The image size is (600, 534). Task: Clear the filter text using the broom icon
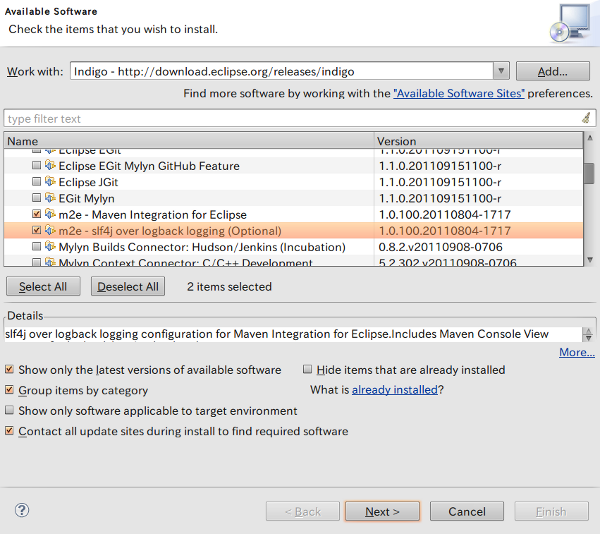point(586,118)
